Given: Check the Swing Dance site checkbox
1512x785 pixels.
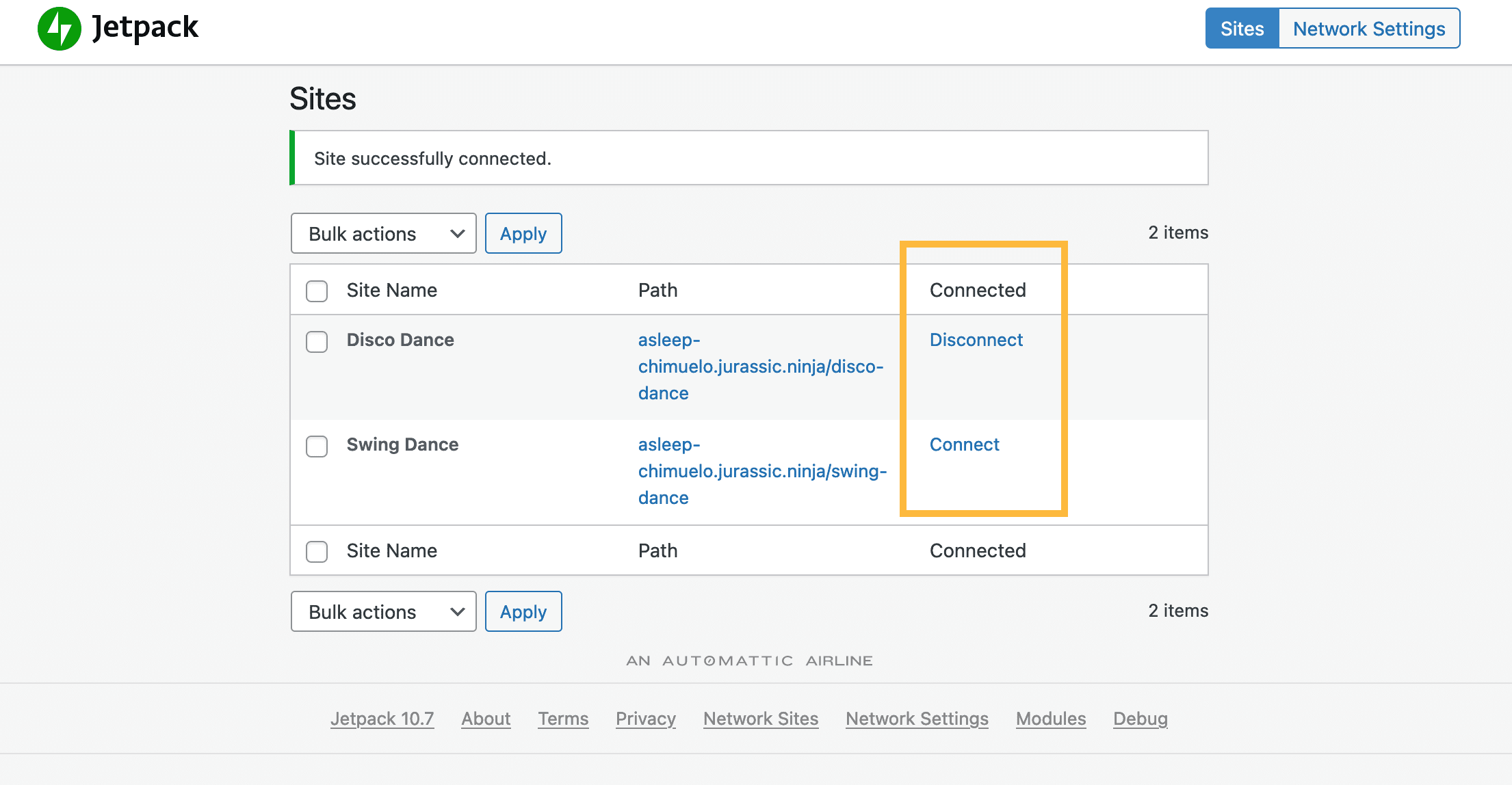Looking at the screenshot, I should tap(317, 446).
